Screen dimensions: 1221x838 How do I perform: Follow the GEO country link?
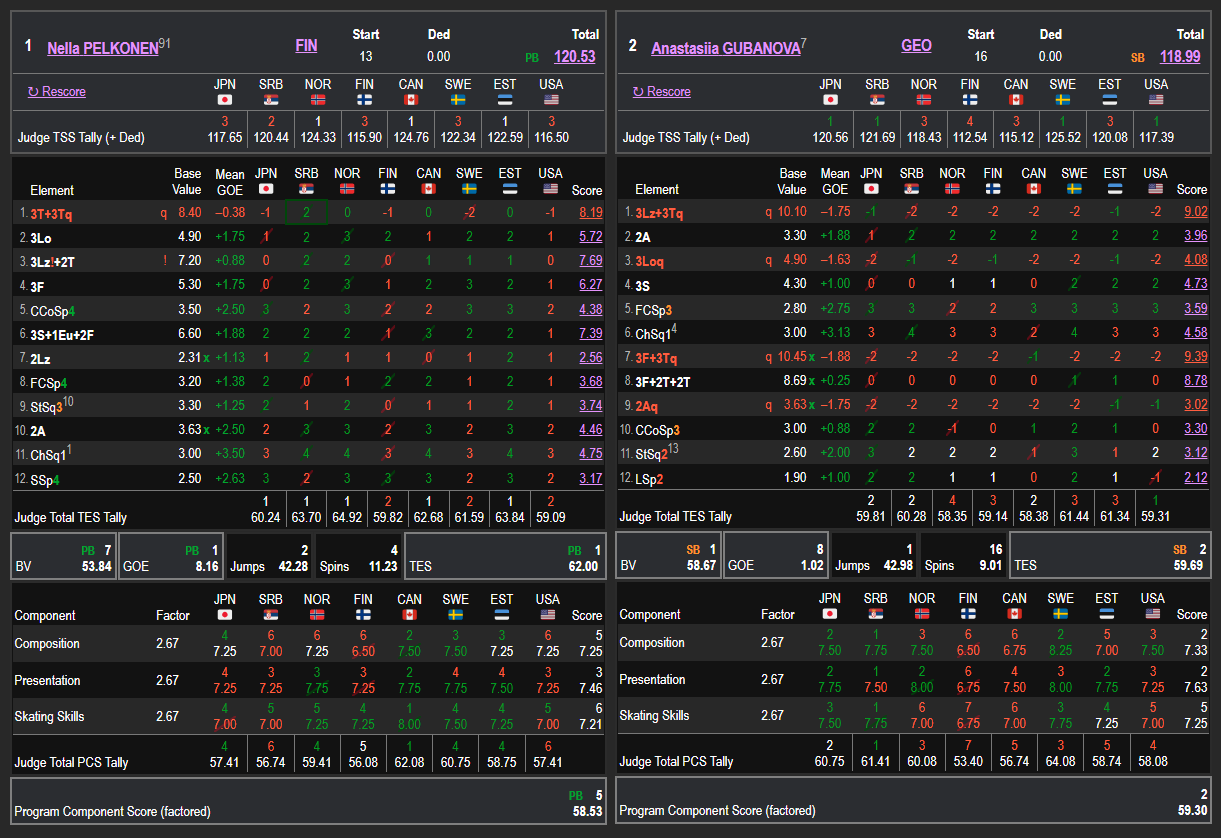[x=915, y=45]
